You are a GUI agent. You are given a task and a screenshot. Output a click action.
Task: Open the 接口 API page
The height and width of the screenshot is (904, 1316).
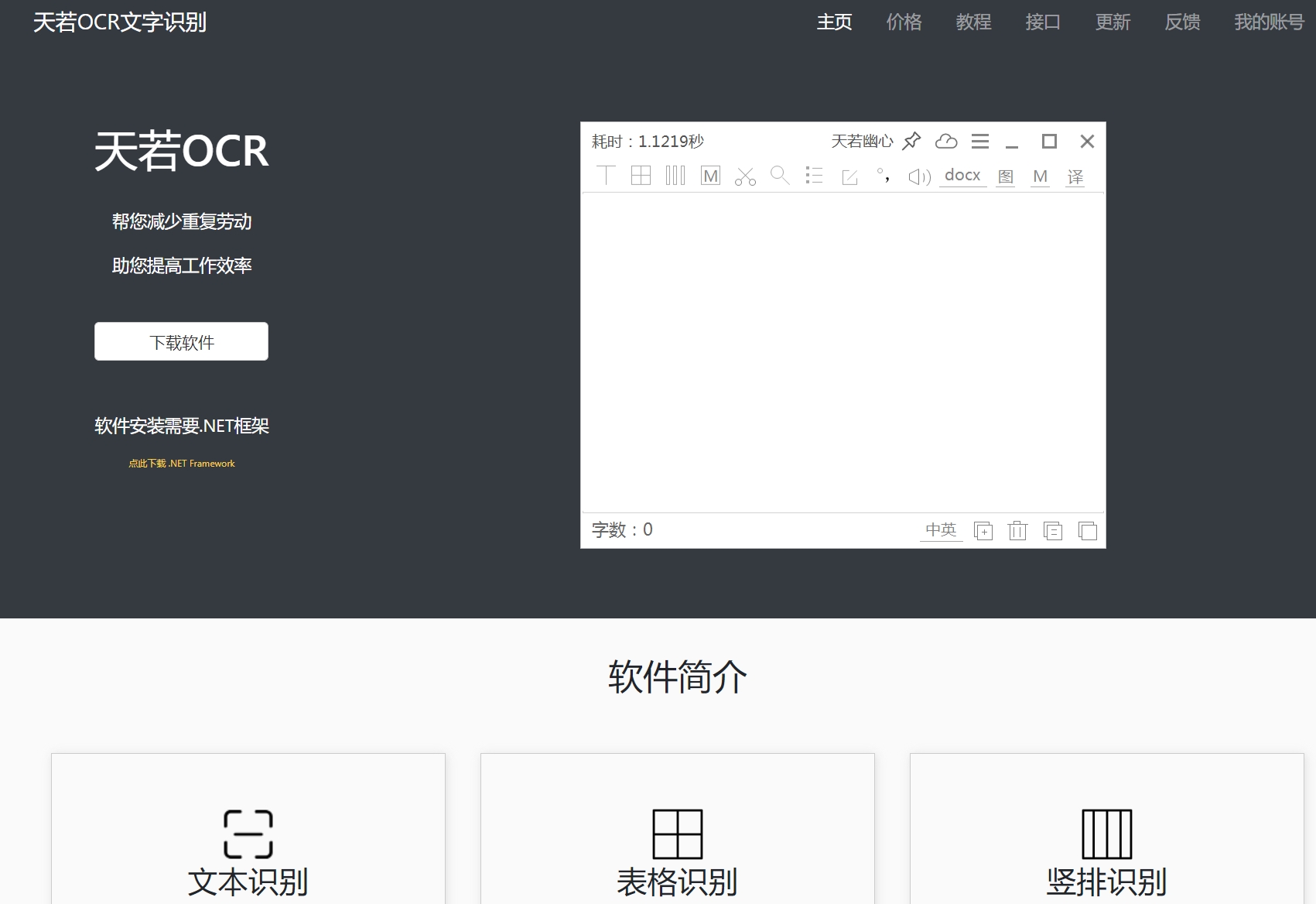1043,22
